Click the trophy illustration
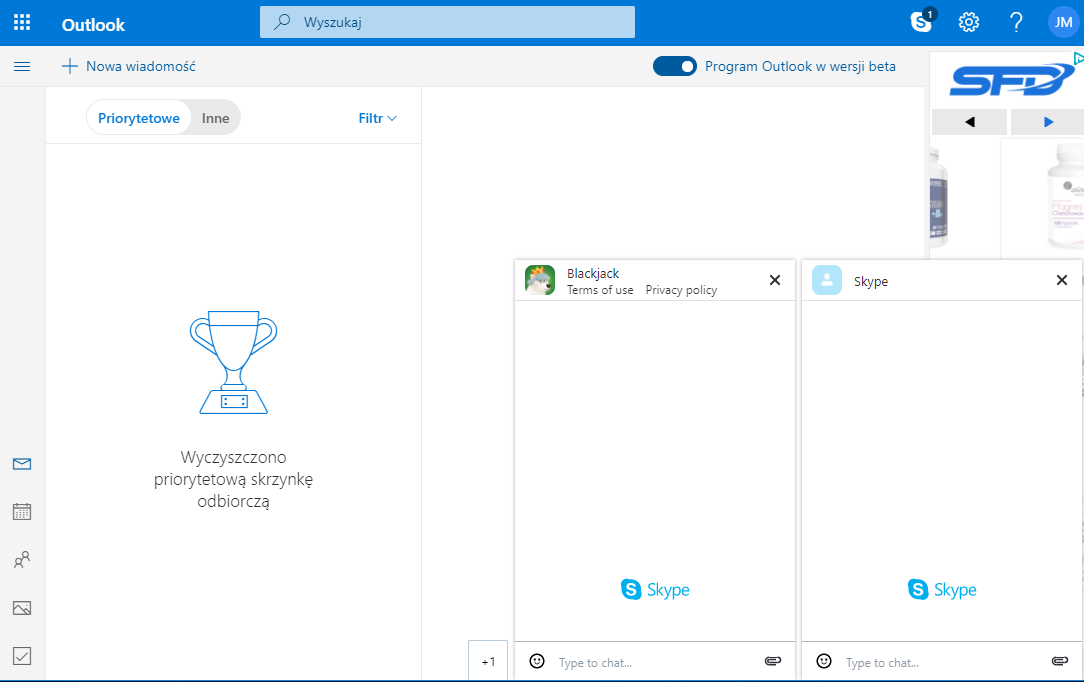Image resolution: width=1084 pixels, height=682 pixels. [x=234, y=363]
